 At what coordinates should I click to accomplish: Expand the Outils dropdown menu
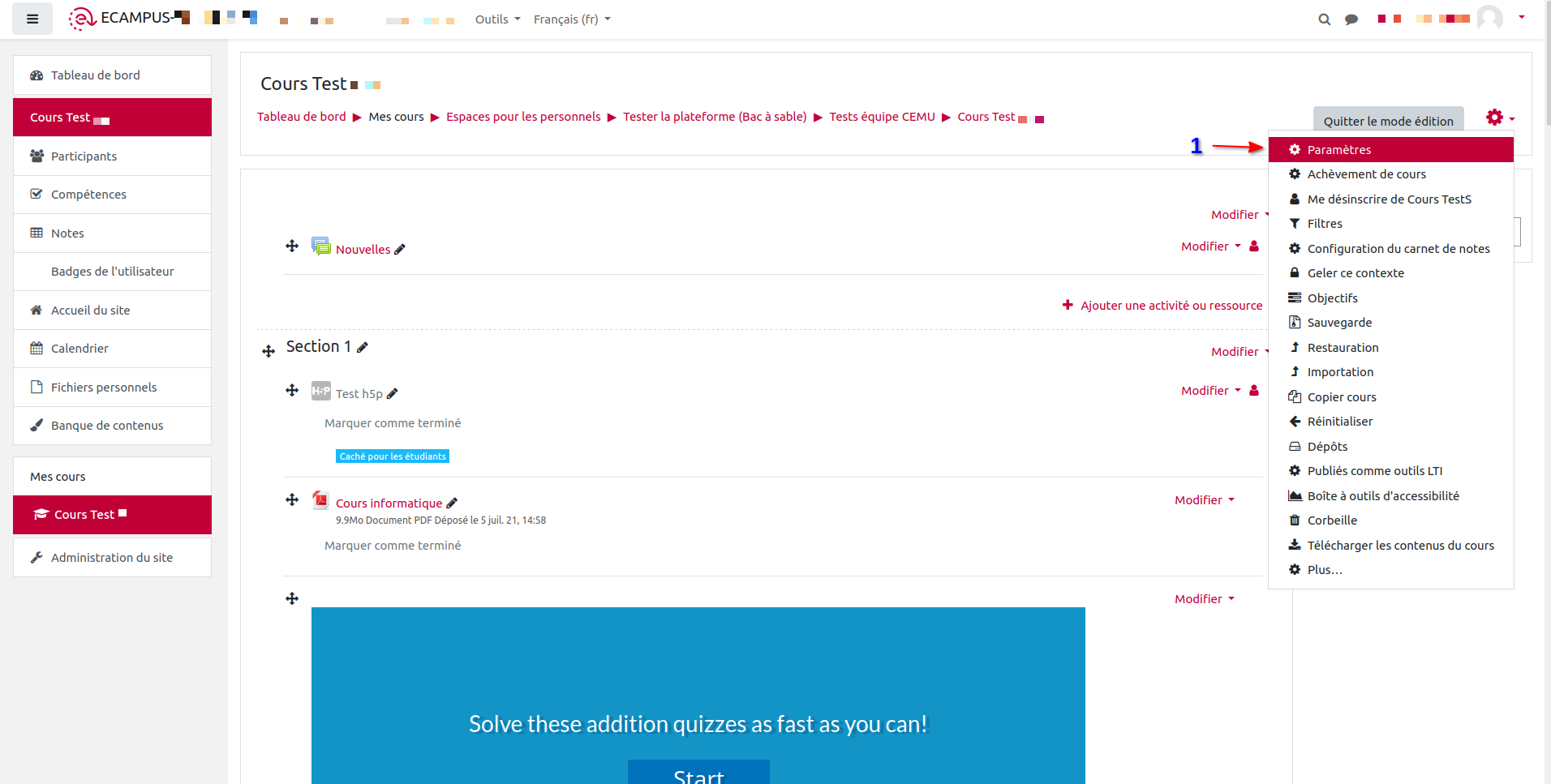tap(497, 19)
